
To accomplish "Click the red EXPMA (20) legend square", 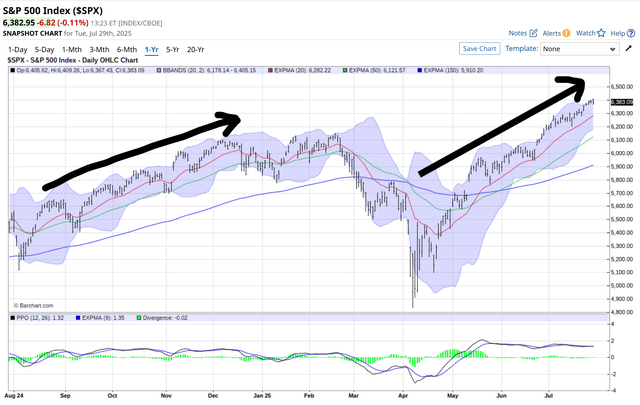I will pos(271,71).
